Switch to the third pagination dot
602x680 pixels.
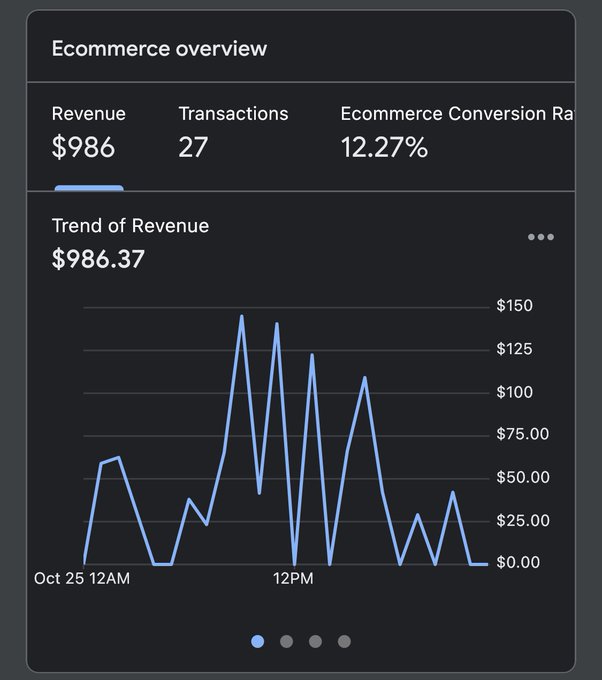(315, 641)
